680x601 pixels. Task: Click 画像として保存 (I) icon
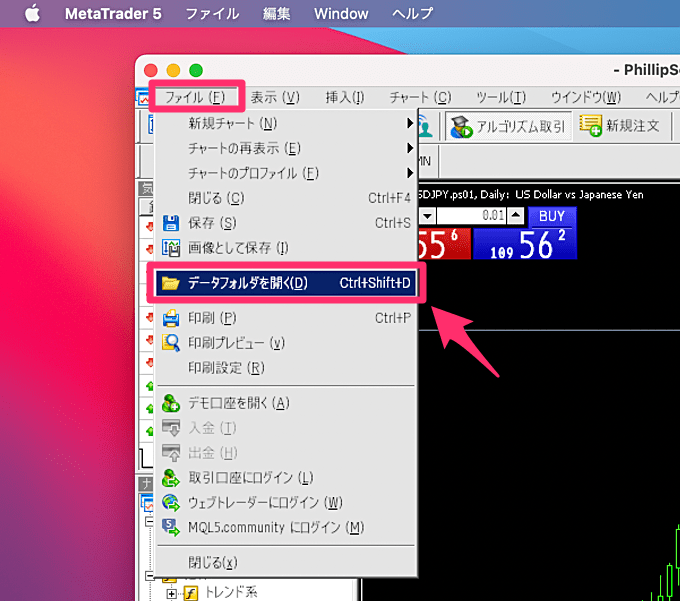171,248
